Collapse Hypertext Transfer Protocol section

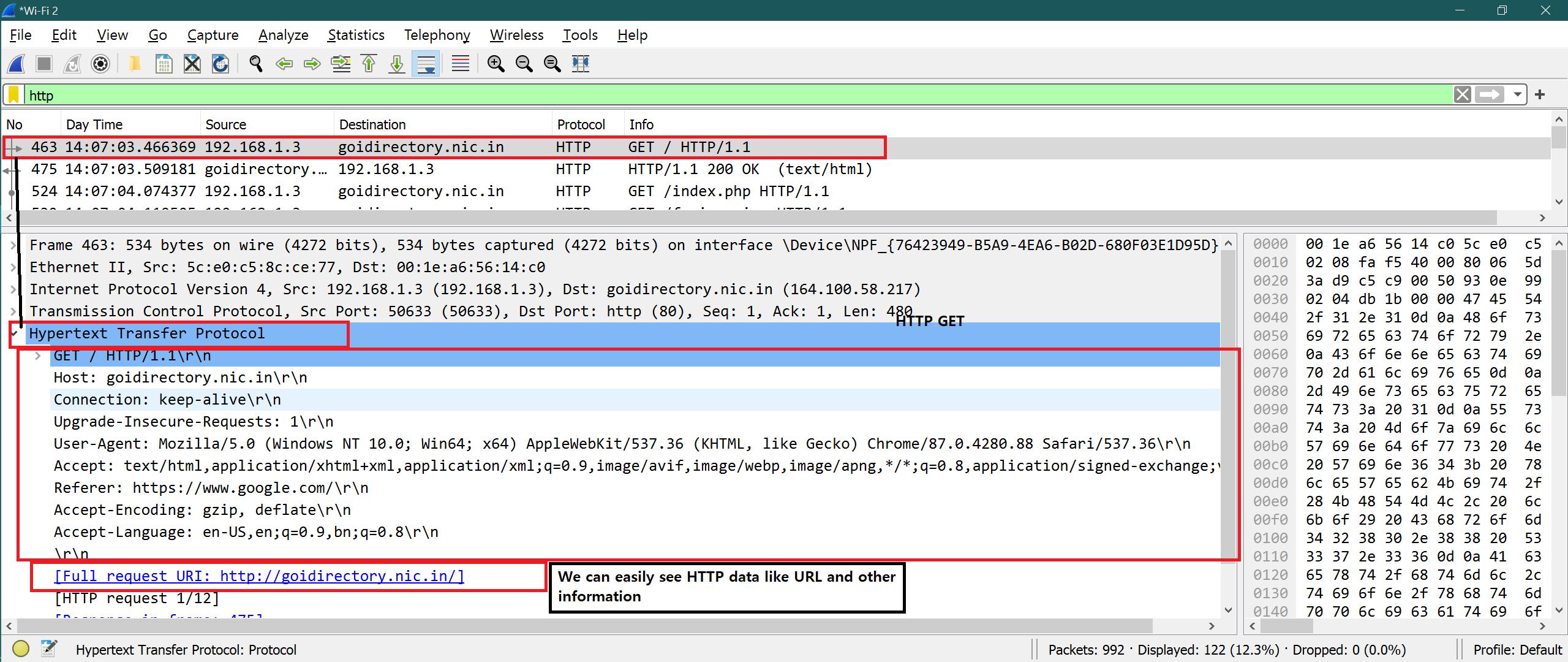[x=15, y=333]
